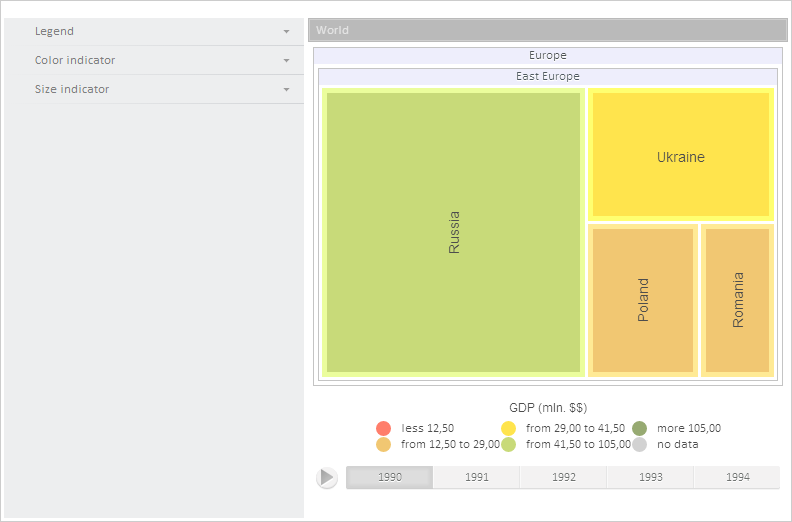This screenshot has width=792, height=522.
Task: Click the East Europe subgroup header
Action: coord(548,76)
